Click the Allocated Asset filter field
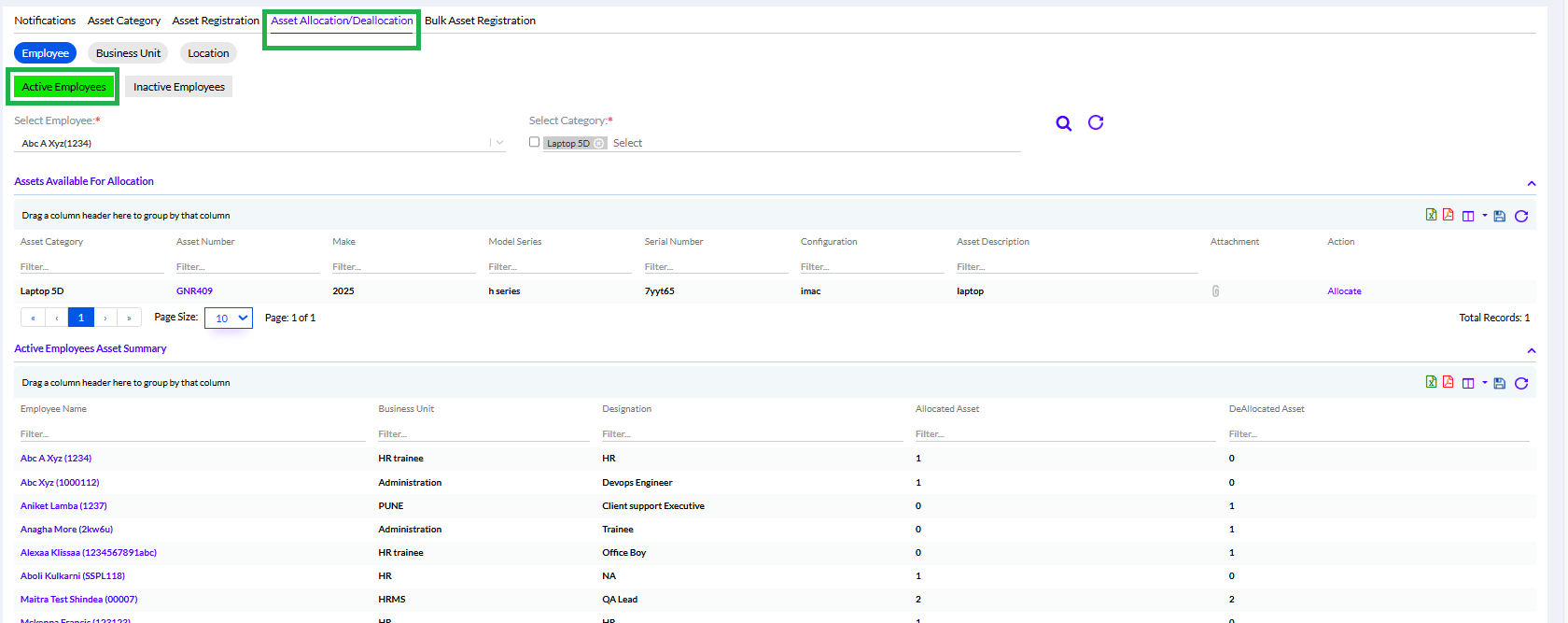 [x=1066, y=433]
